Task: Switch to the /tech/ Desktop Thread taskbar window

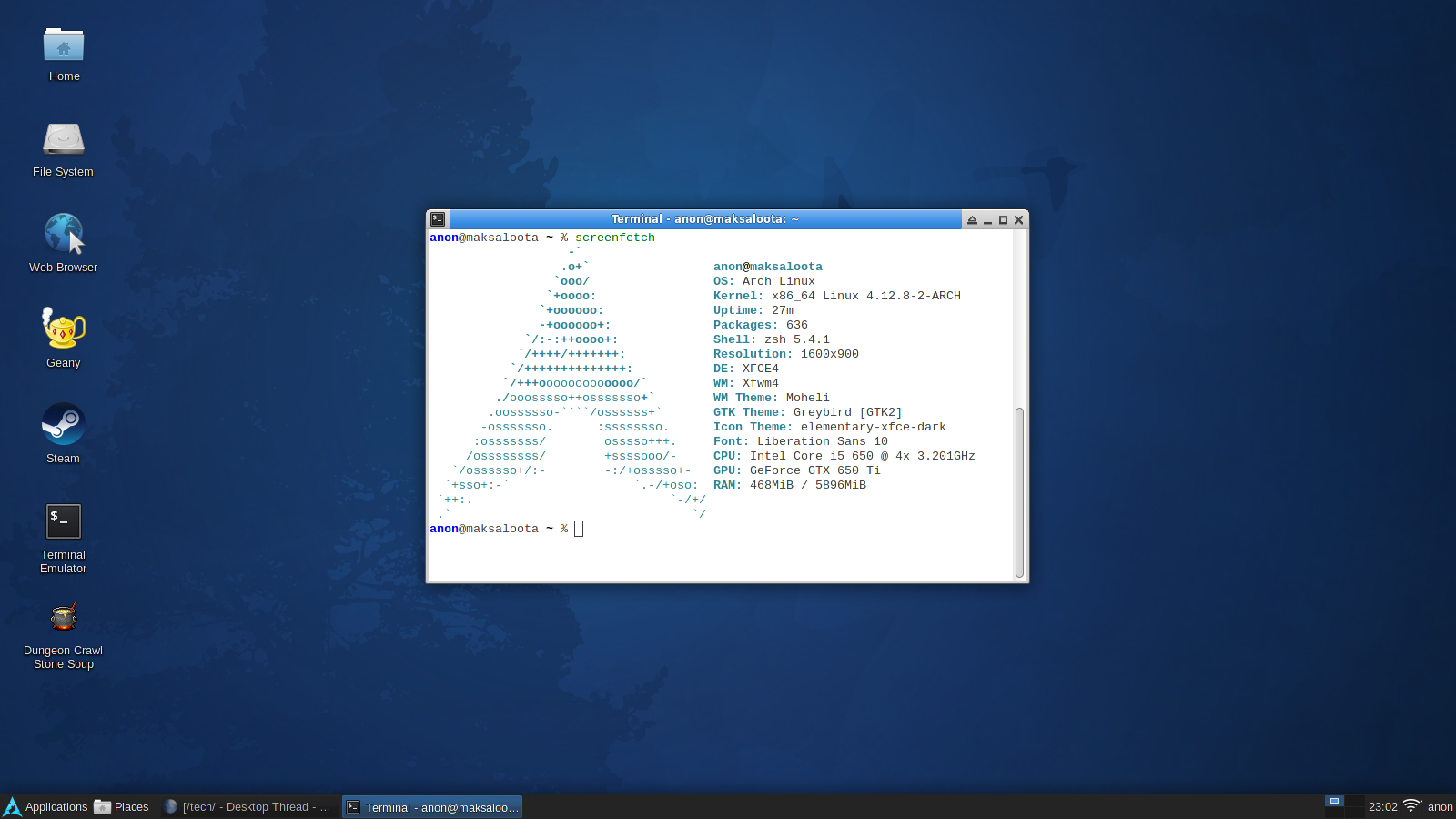Action: click(247, 807)
